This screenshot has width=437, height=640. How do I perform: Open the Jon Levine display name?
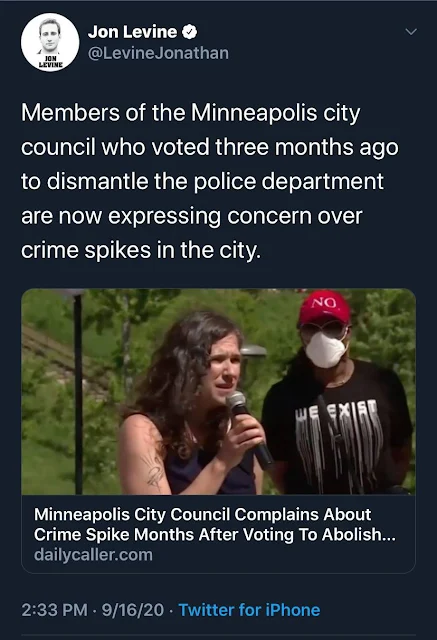tap(133, 32)
